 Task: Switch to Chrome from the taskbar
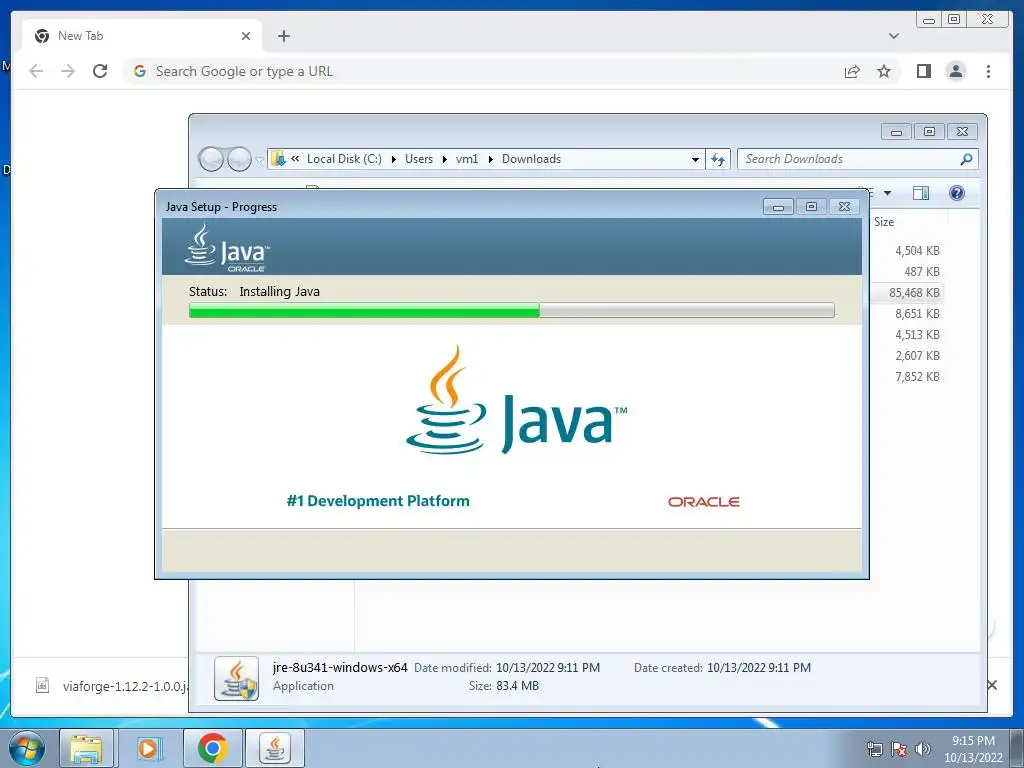(212, 748)
